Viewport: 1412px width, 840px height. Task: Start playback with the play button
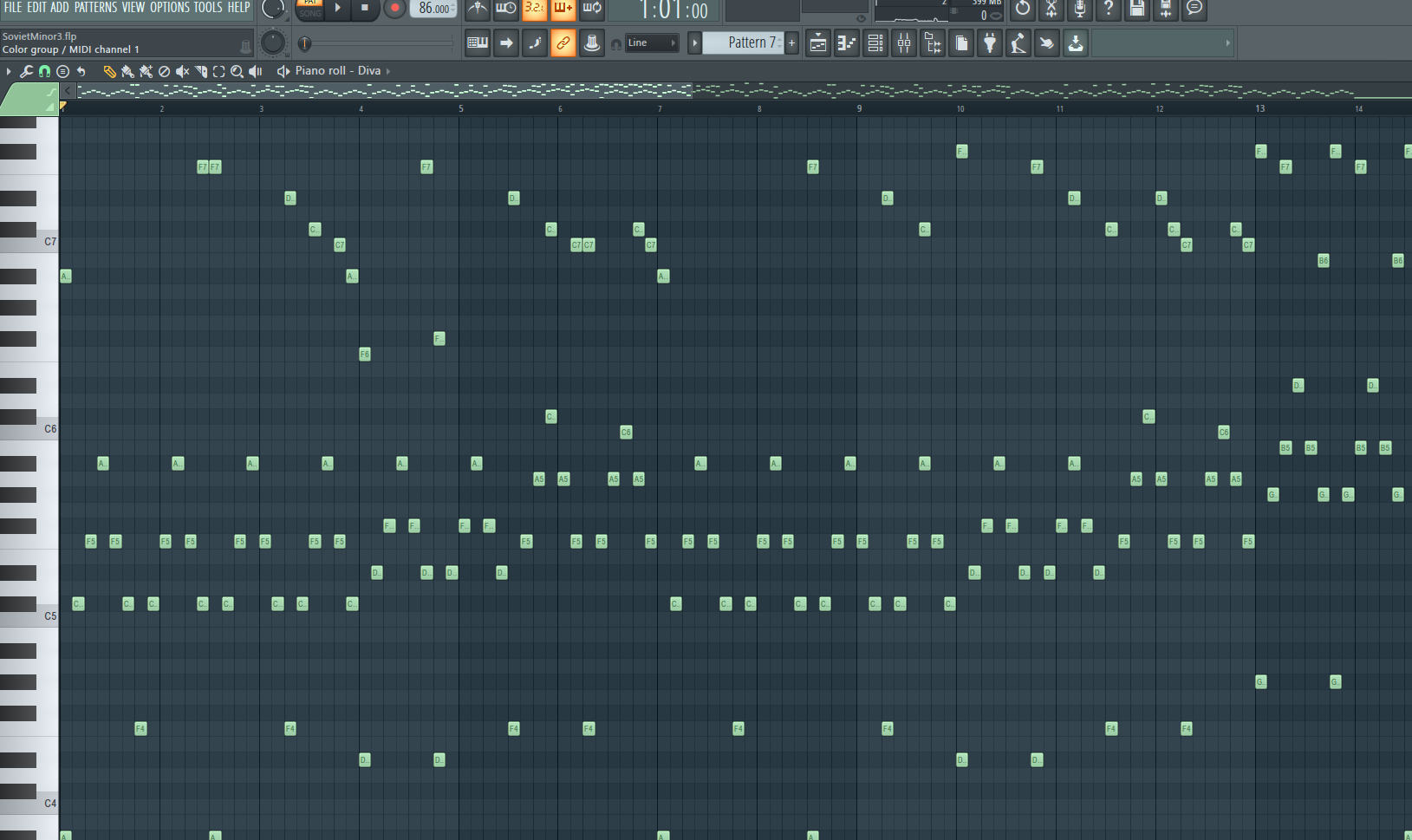[337, 8]
